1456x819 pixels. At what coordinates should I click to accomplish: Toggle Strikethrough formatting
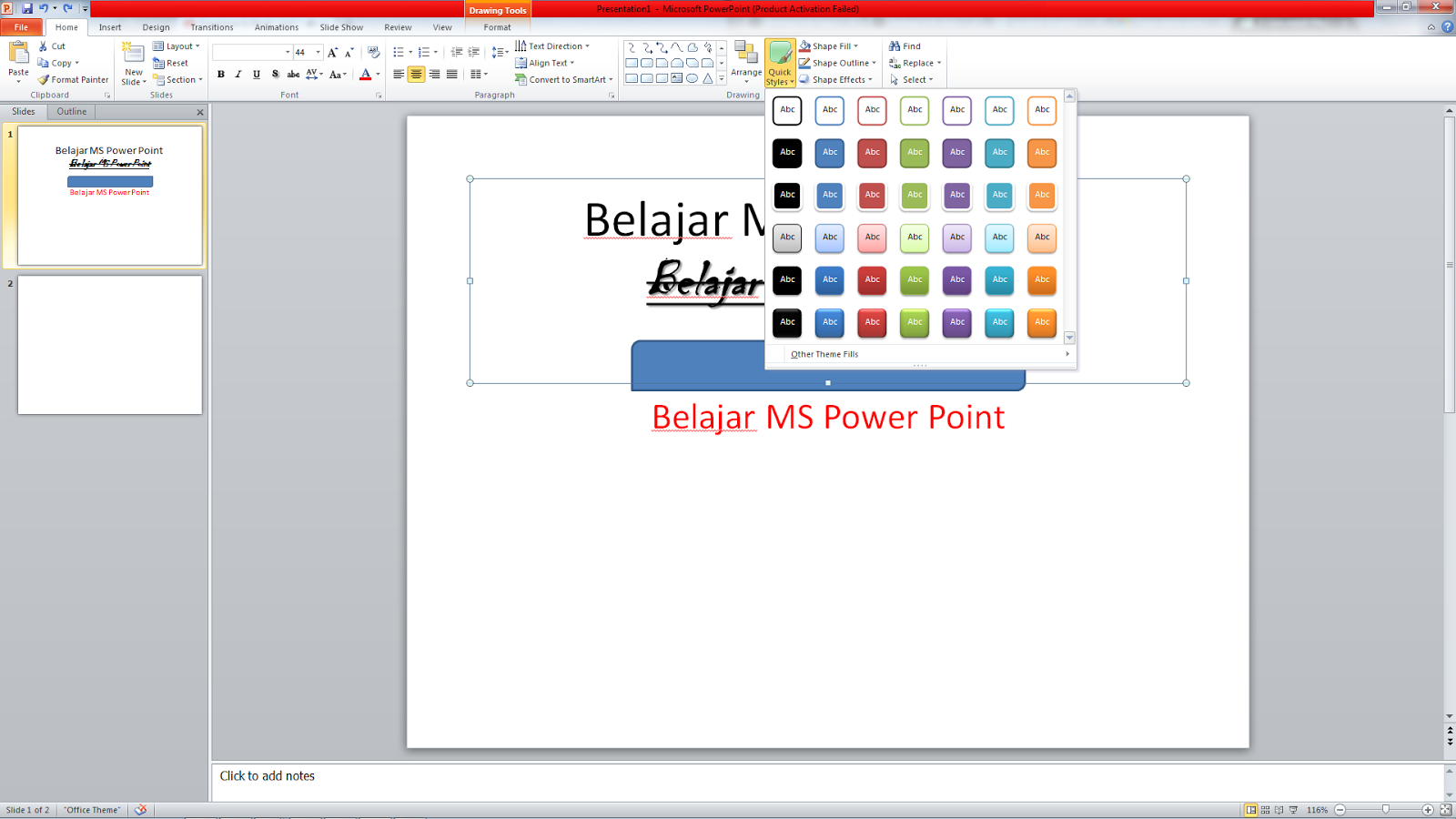(x=293, y=75)
